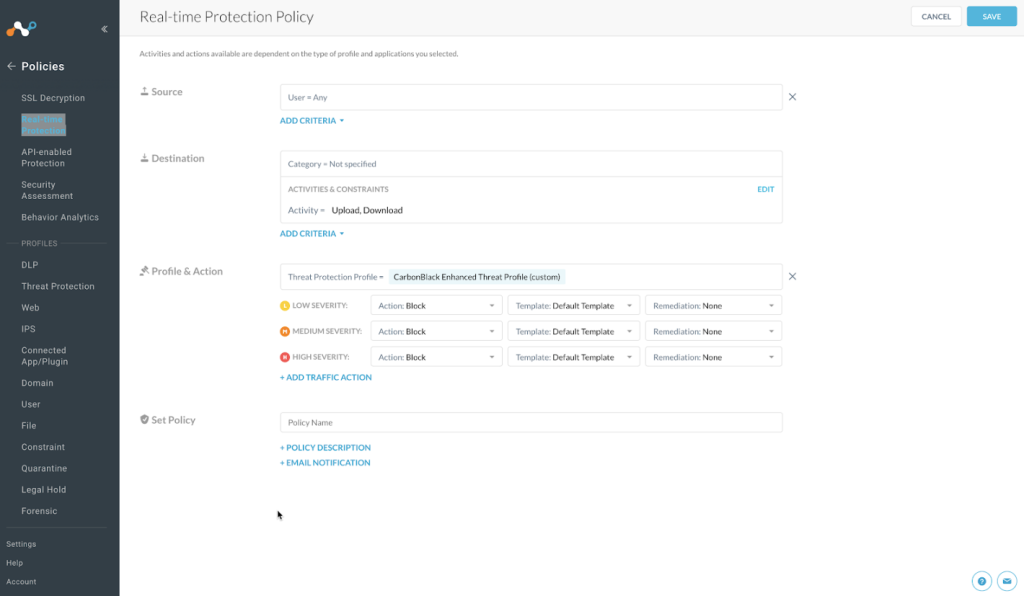Add a policy description
1024x596 pixels.
point(325,448)
